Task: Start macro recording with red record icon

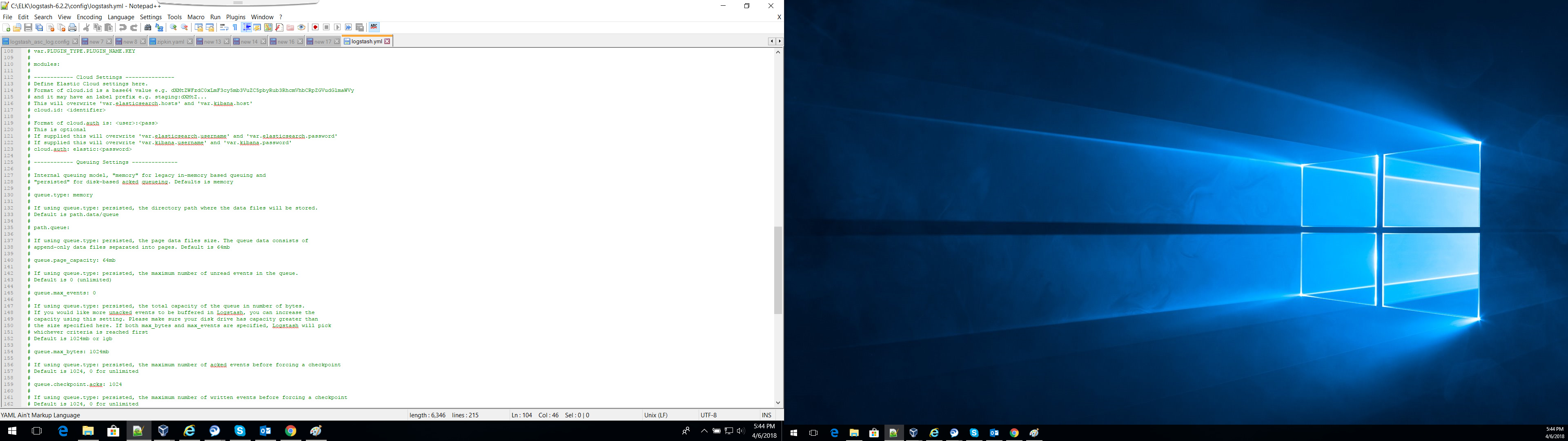Action: click(315, 27)
